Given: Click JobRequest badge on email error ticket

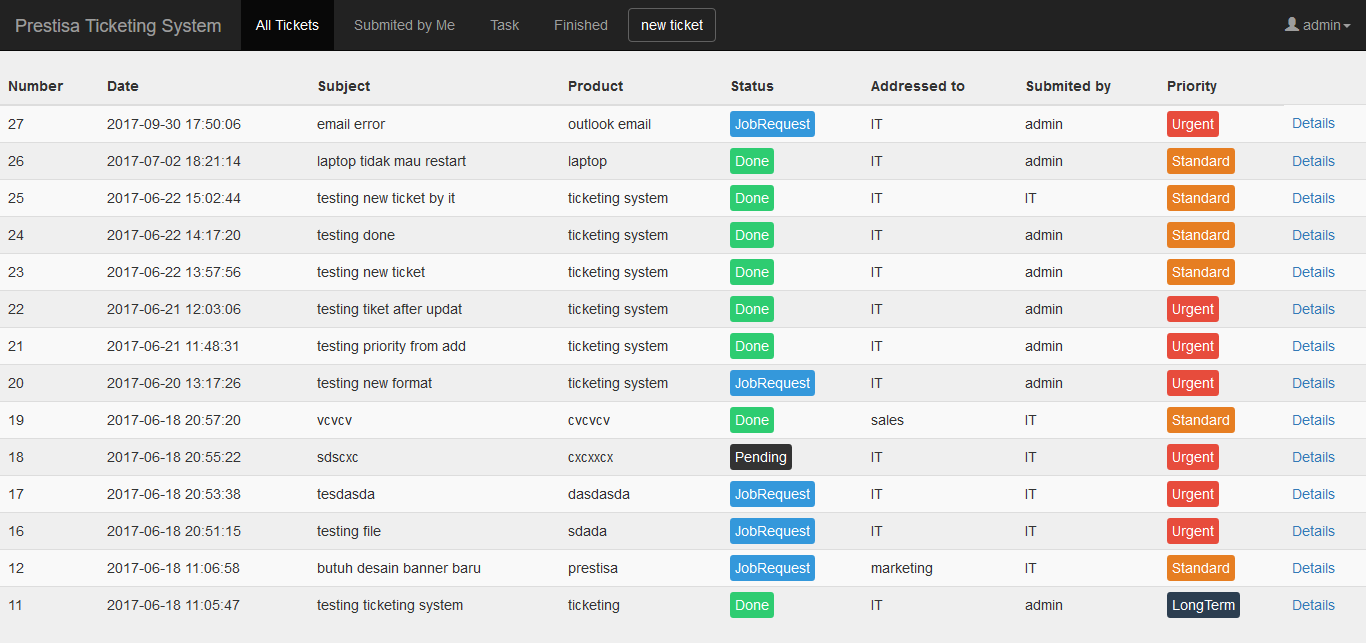Looking at the screenshot, I should tap(772, 124).
